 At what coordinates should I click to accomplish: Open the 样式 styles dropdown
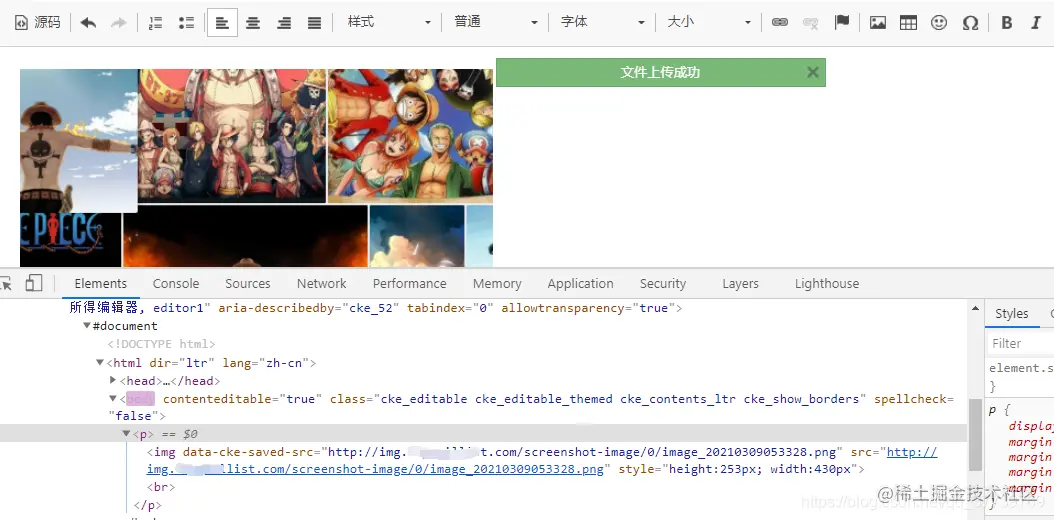coord(388,22)
